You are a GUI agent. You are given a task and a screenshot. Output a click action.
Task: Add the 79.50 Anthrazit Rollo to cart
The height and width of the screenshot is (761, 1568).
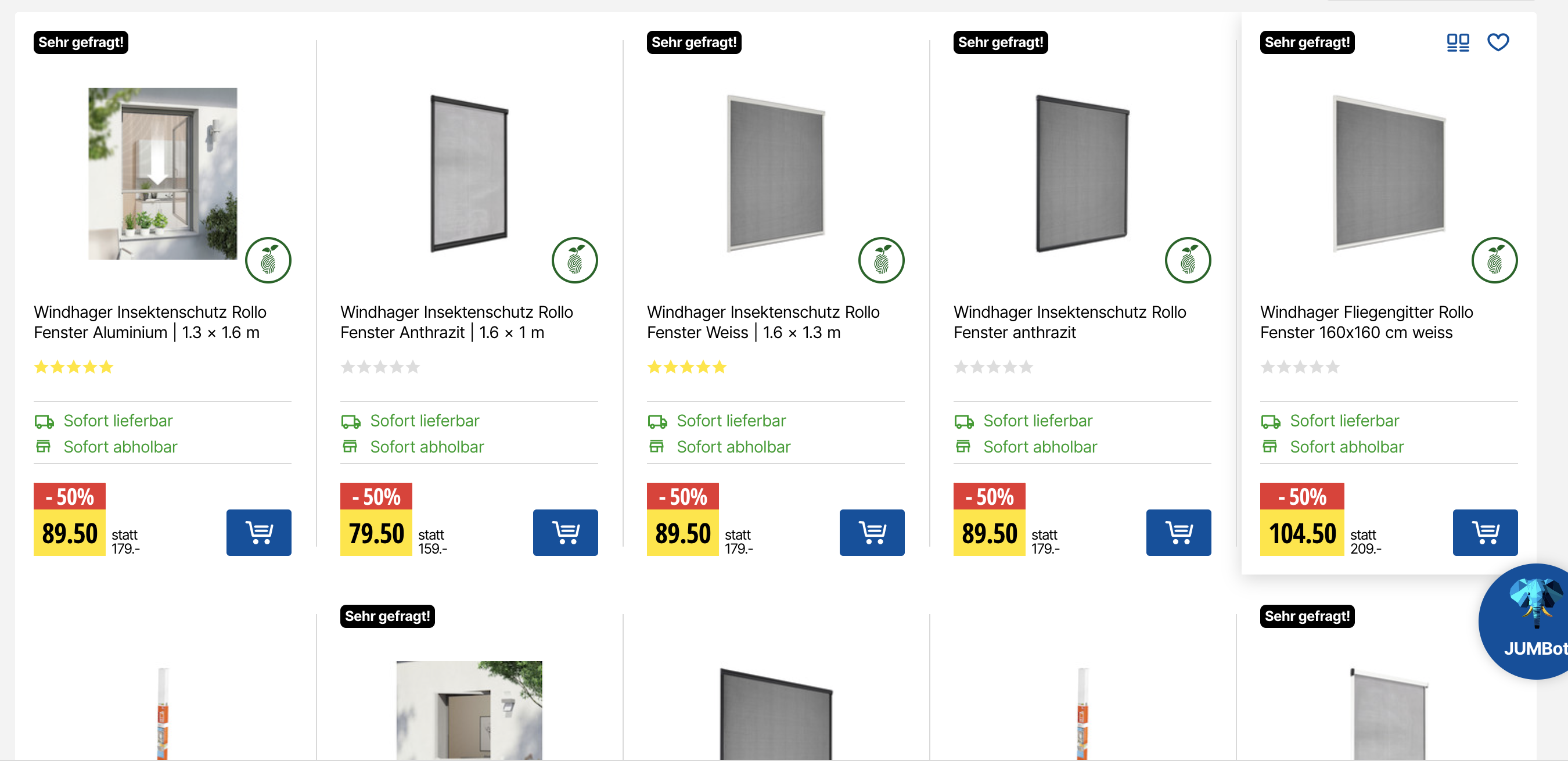pyautogui.click(x=565, y=533)
